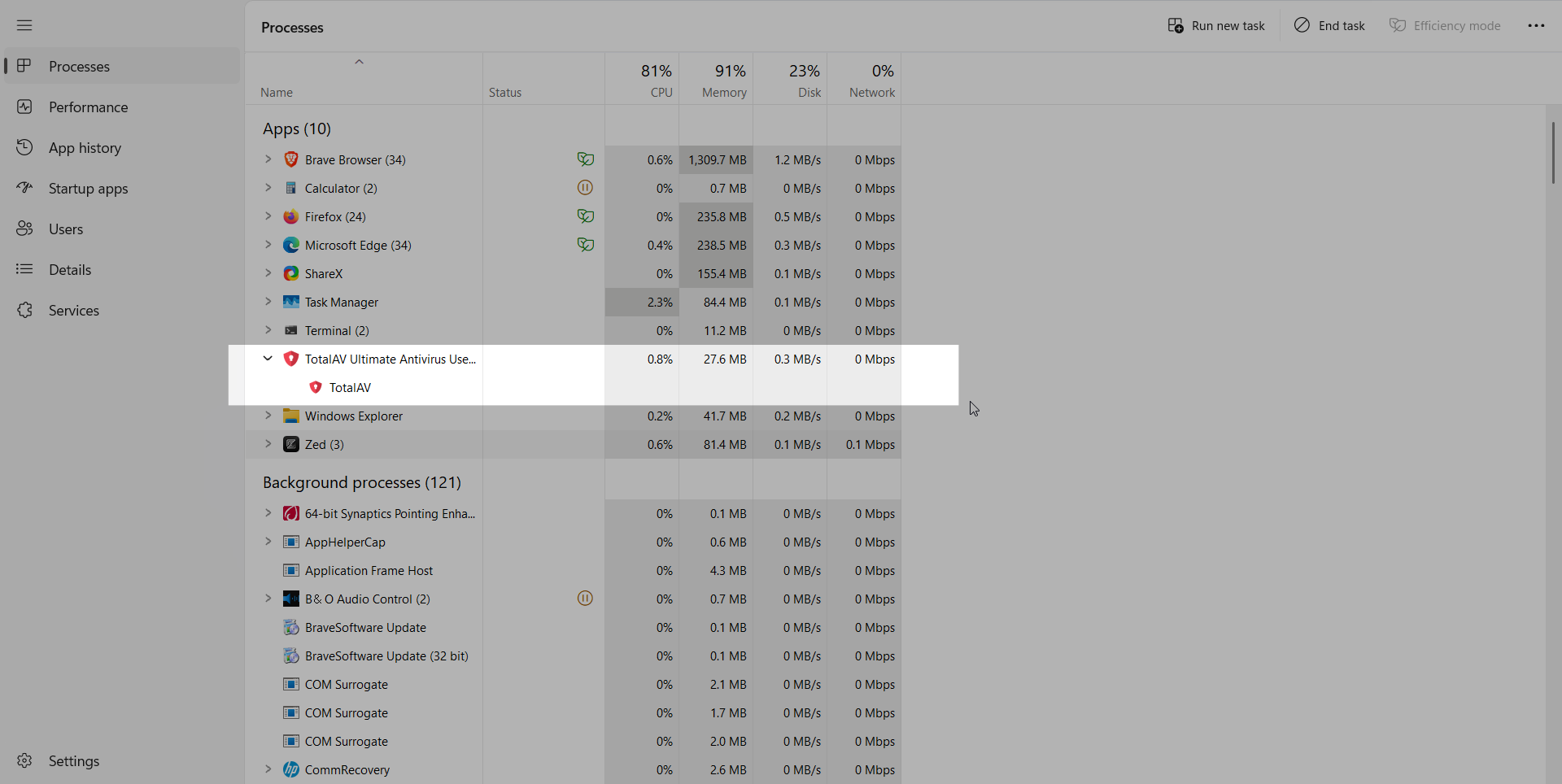The height and width of the screenshot is (784, 1562).
Task: Click the End task button
Action: pos(1329,25)
